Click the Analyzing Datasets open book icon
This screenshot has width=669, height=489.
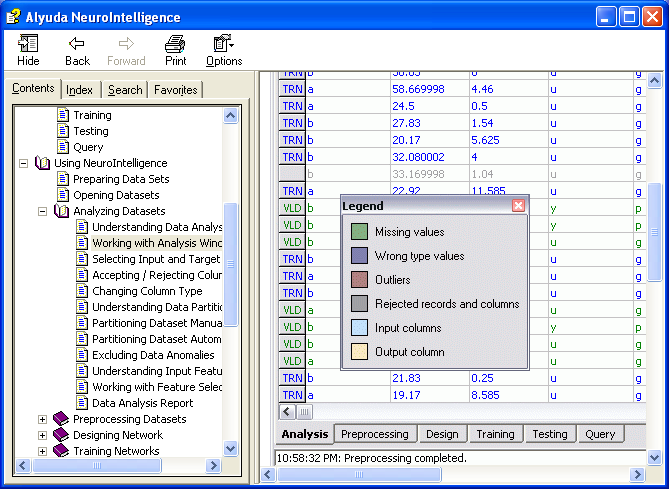pos(61,211)
